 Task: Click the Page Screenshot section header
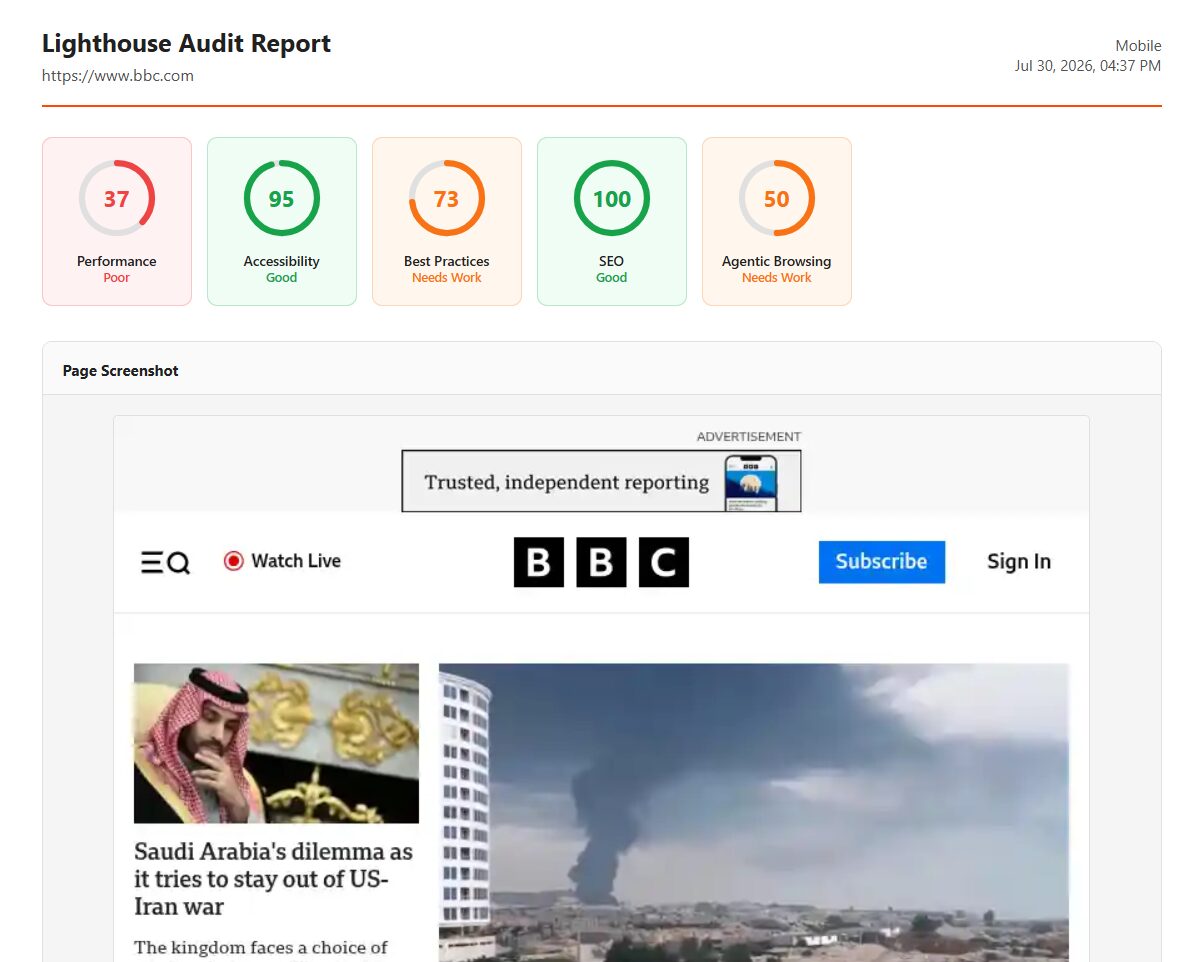(120, 370)
